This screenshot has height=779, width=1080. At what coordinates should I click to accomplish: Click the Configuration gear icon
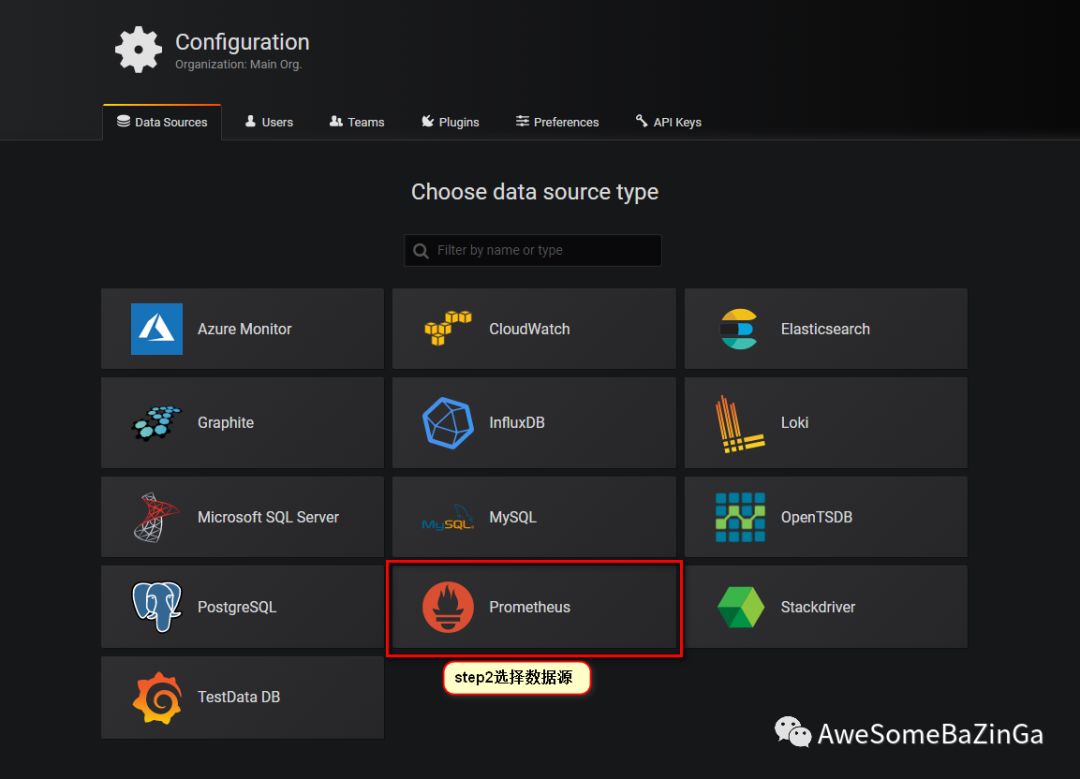138,50
